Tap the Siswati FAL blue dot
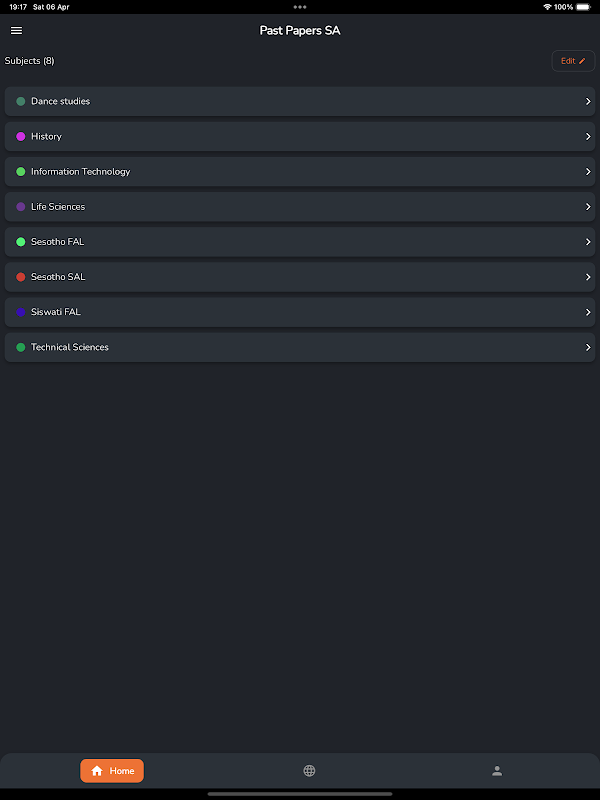600x800 pixels. [x=21, y=312]
